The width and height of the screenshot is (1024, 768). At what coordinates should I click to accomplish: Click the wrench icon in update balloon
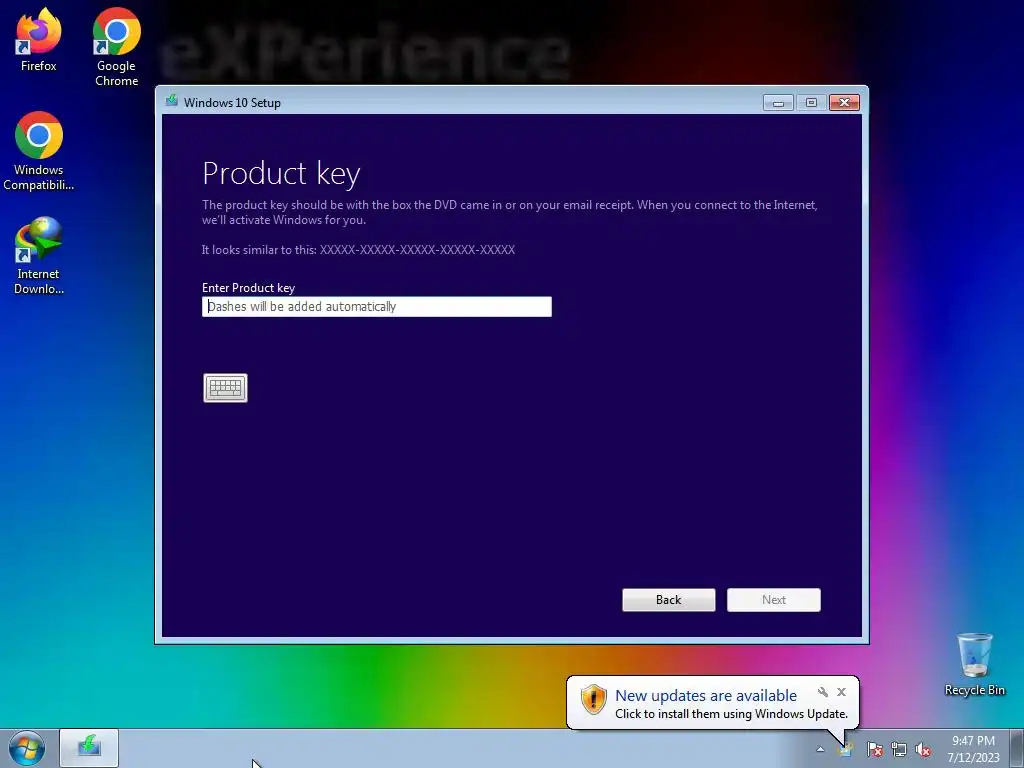coord(823,692)
